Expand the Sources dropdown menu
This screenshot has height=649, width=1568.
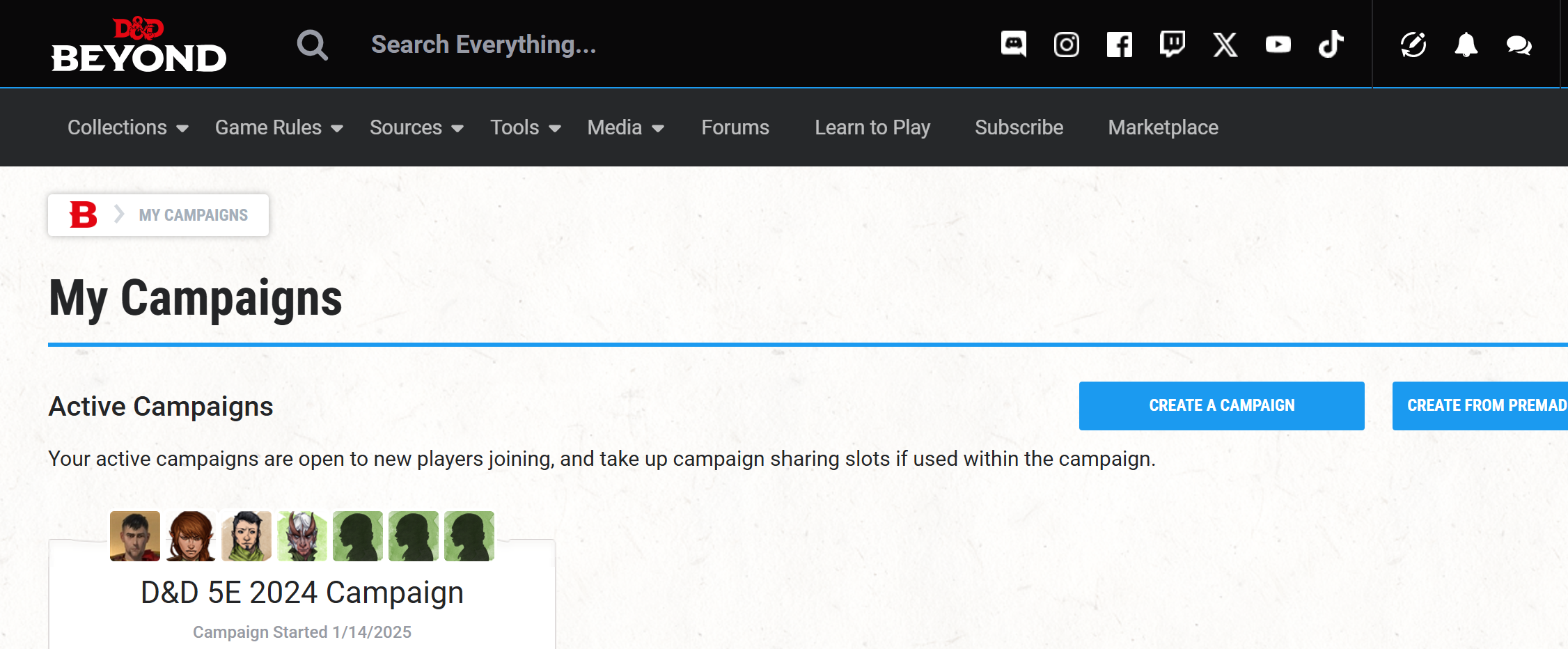pyautogui.click(x=416, y=127)
